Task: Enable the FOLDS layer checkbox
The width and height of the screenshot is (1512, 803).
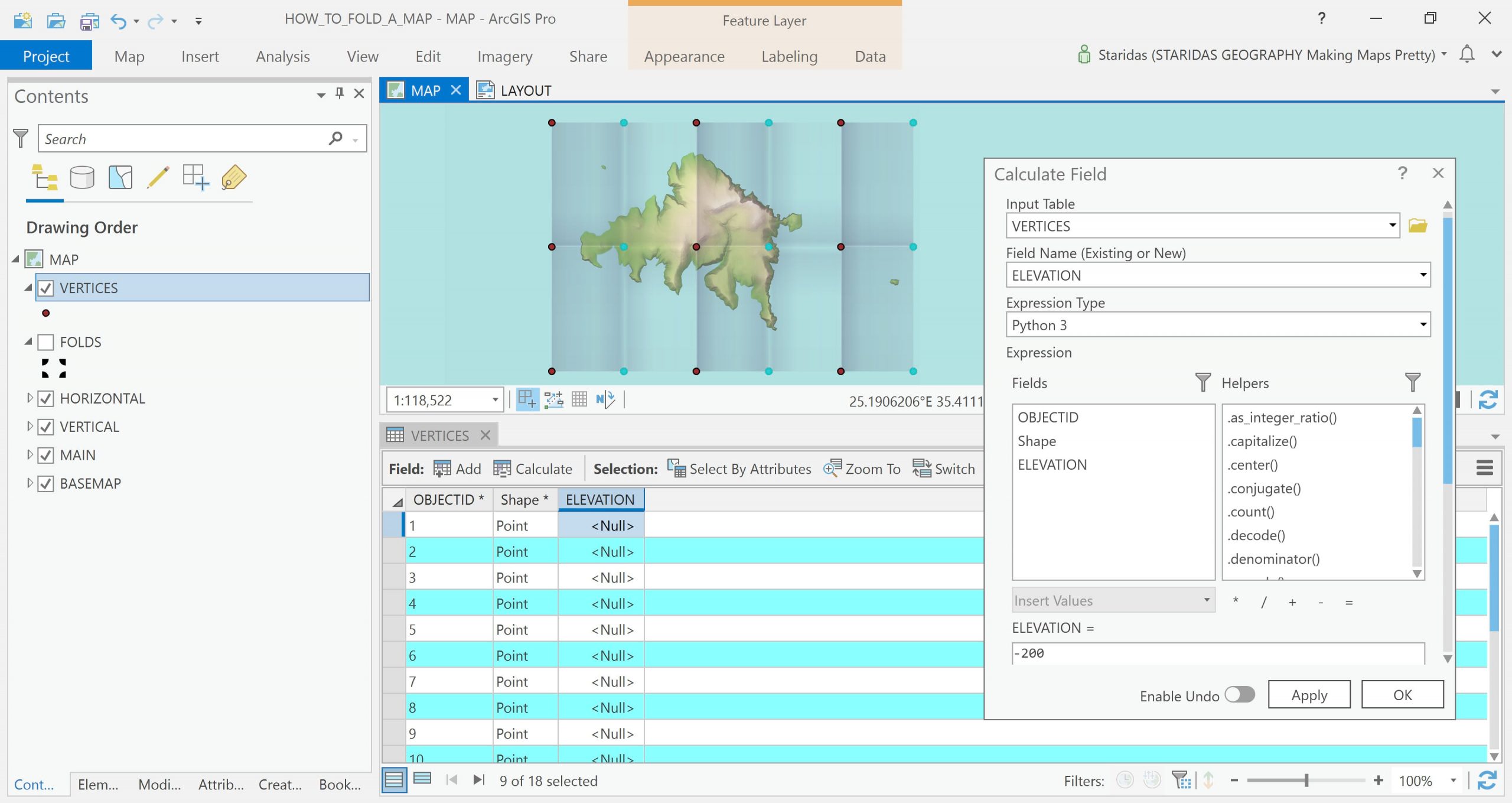Action: 46,342
